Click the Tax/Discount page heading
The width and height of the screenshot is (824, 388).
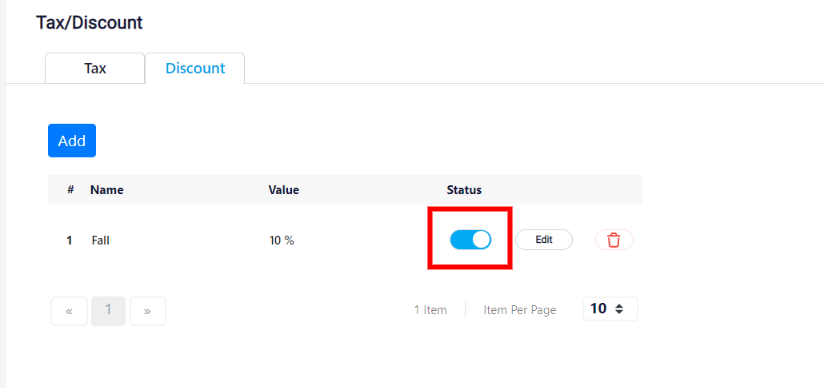(x=89, y=23)
